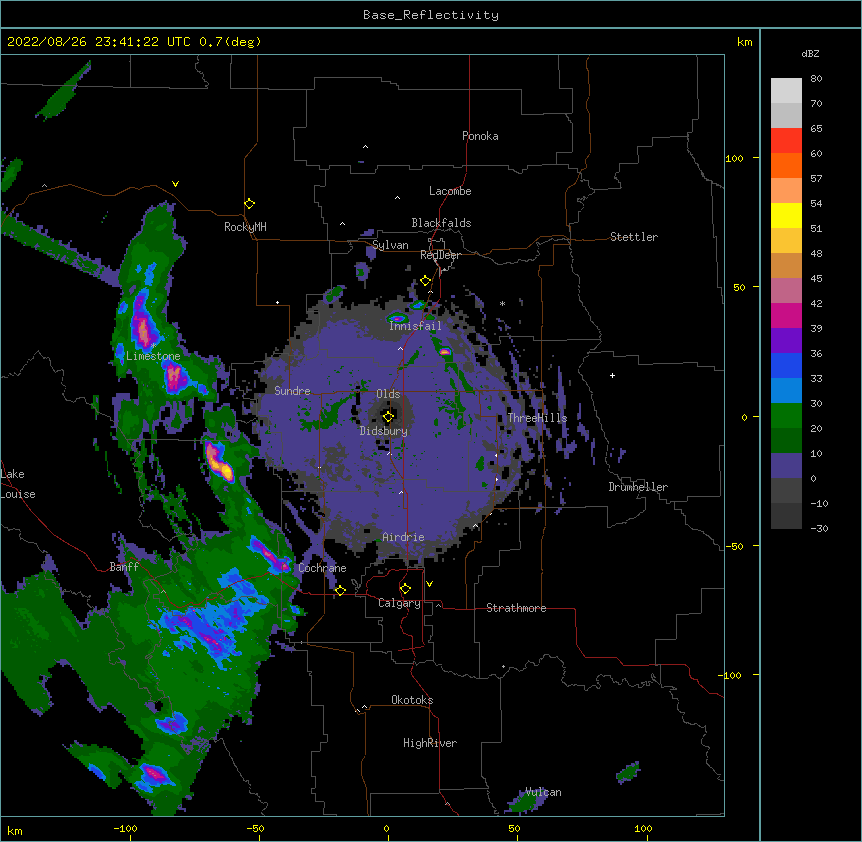Click the dBZ legend heading
Image resolution: width=862 pixels, height=842 pixels.
click(x=810, y=53)
